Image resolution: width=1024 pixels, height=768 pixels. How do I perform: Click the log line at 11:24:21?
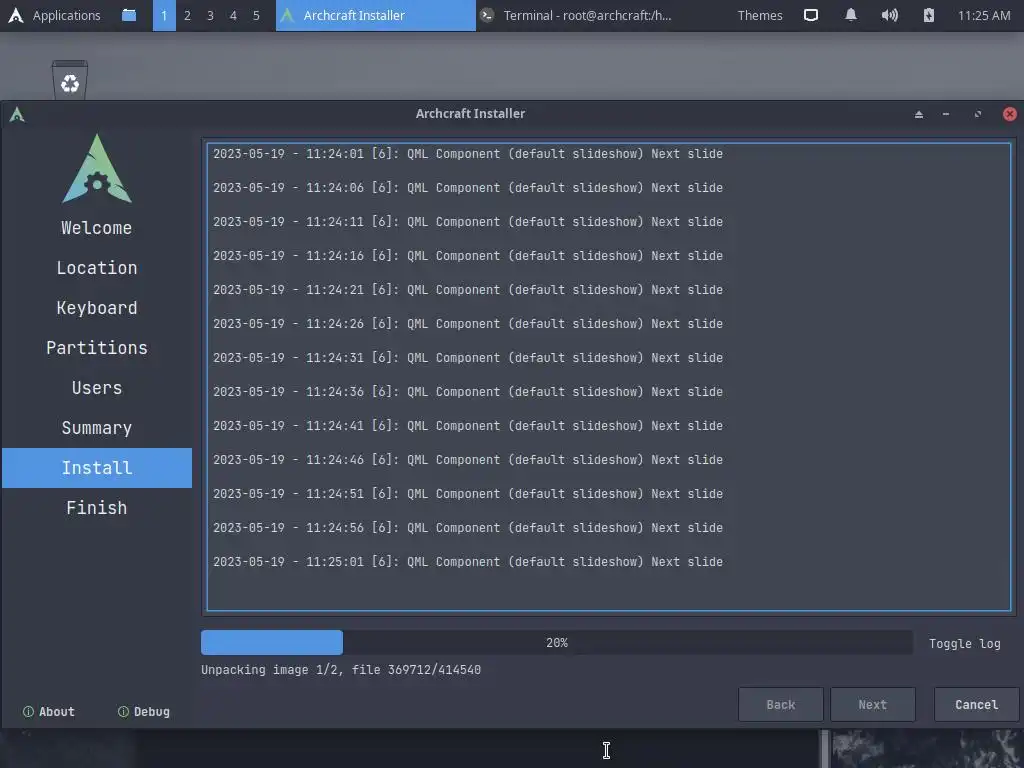(468, 290)
